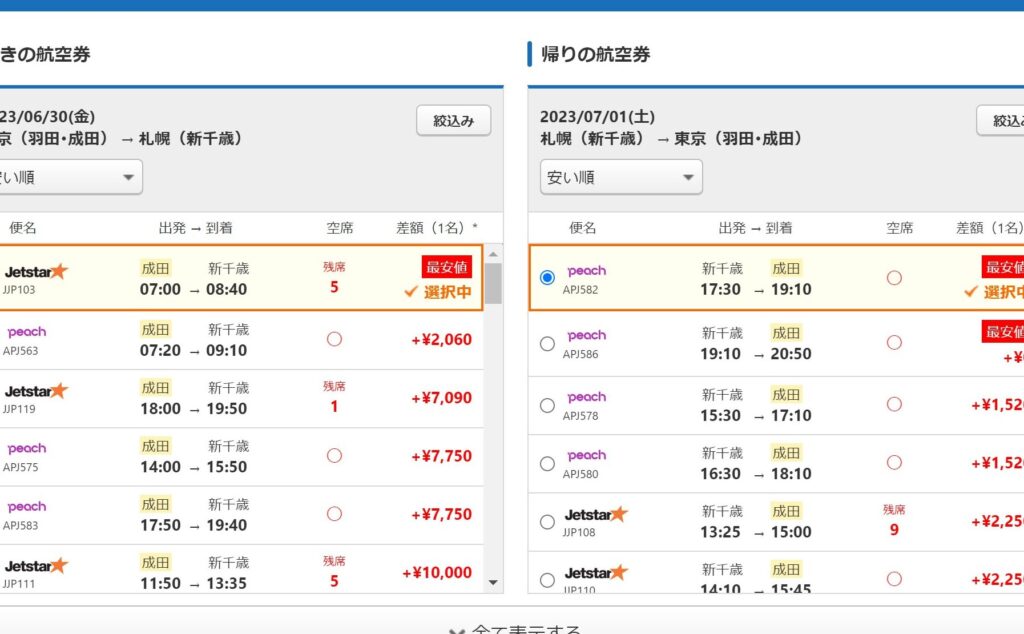
Task: Click the return table 空席 column header
Action: coord(899,228)
